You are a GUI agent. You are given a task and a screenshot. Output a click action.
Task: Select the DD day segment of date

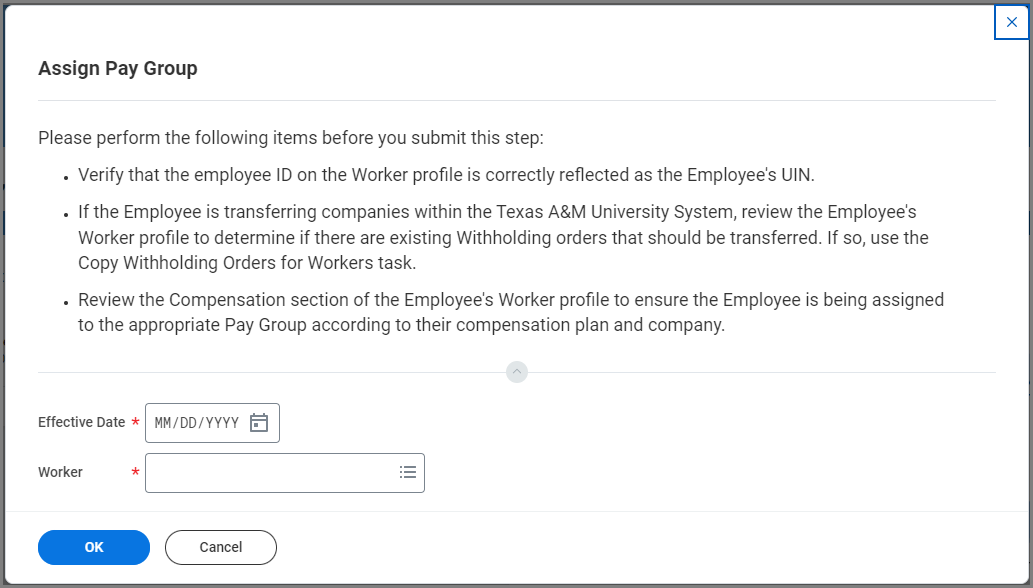(x=189, y=423)
